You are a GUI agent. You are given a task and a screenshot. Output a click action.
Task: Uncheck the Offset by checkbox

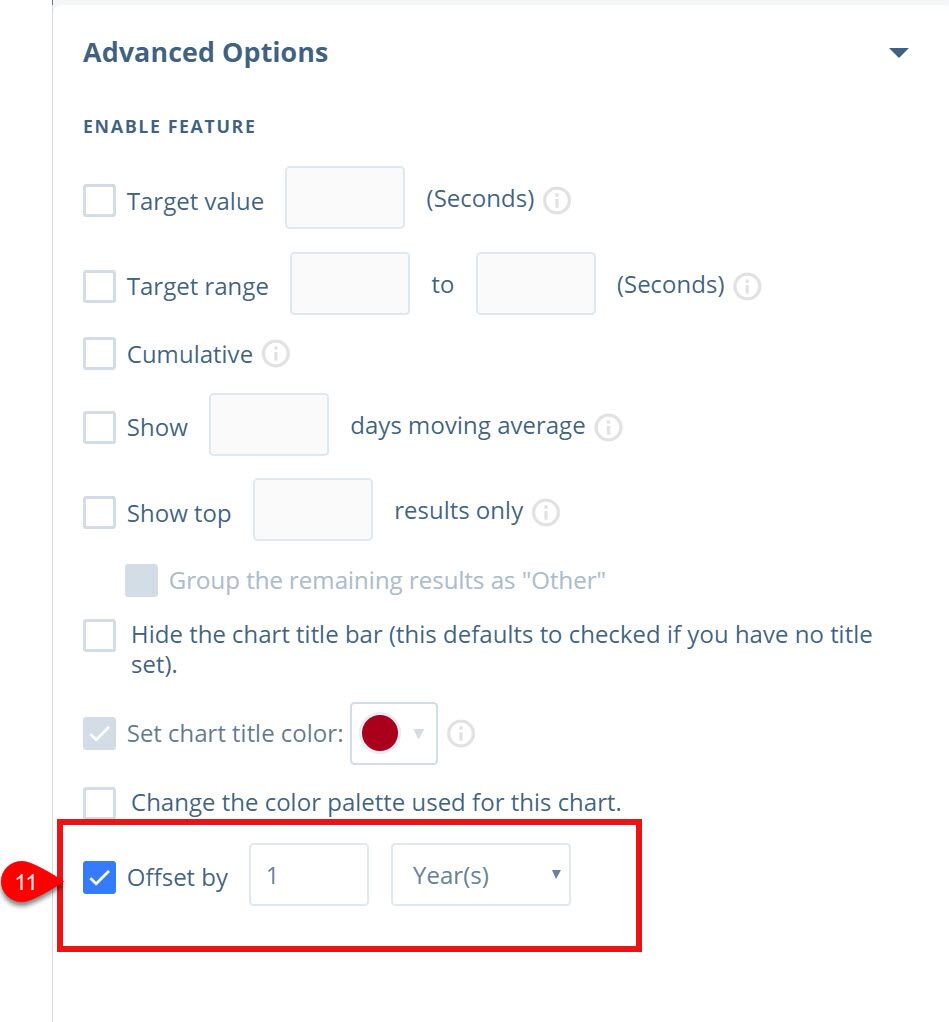pyautogui.click(x=99, y=878)
